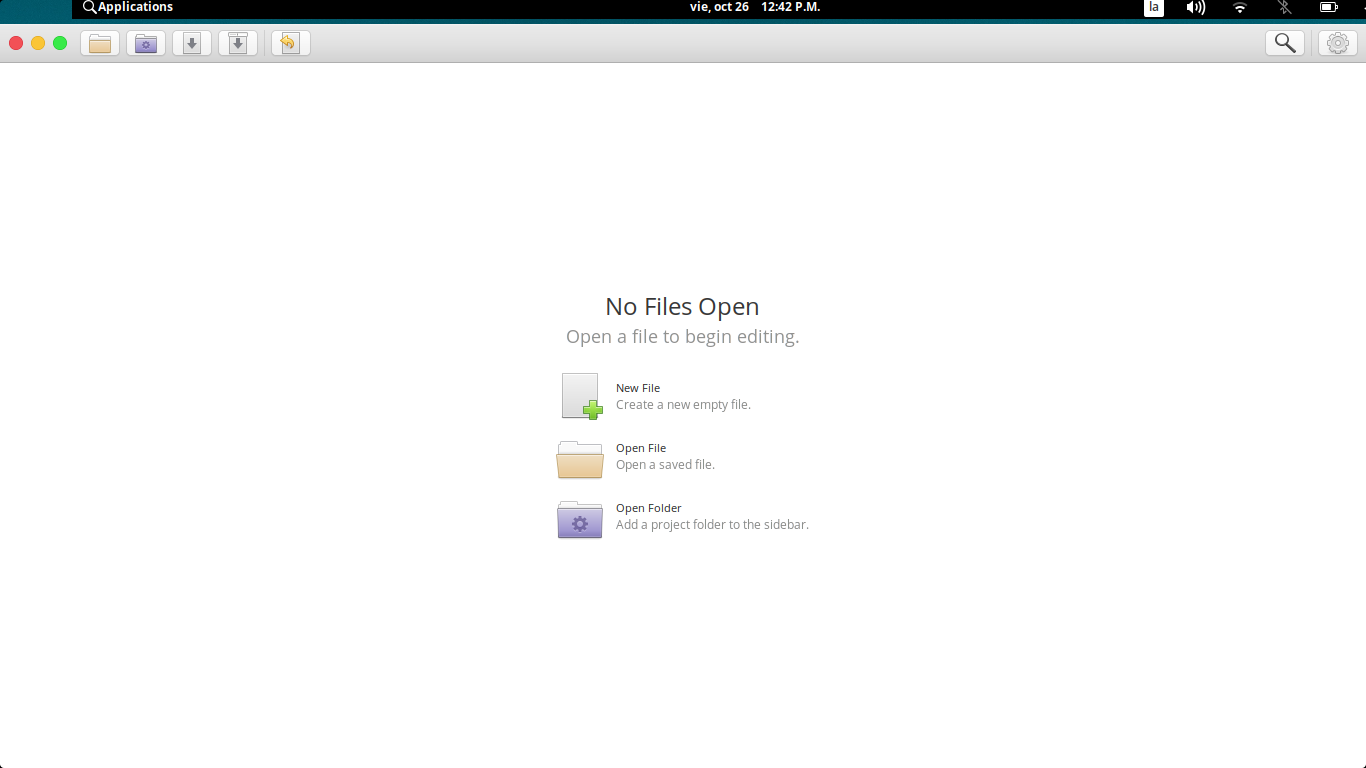Revert the document with the orange arrow icon
The image size is (1366, 768).
coord(289,43)
